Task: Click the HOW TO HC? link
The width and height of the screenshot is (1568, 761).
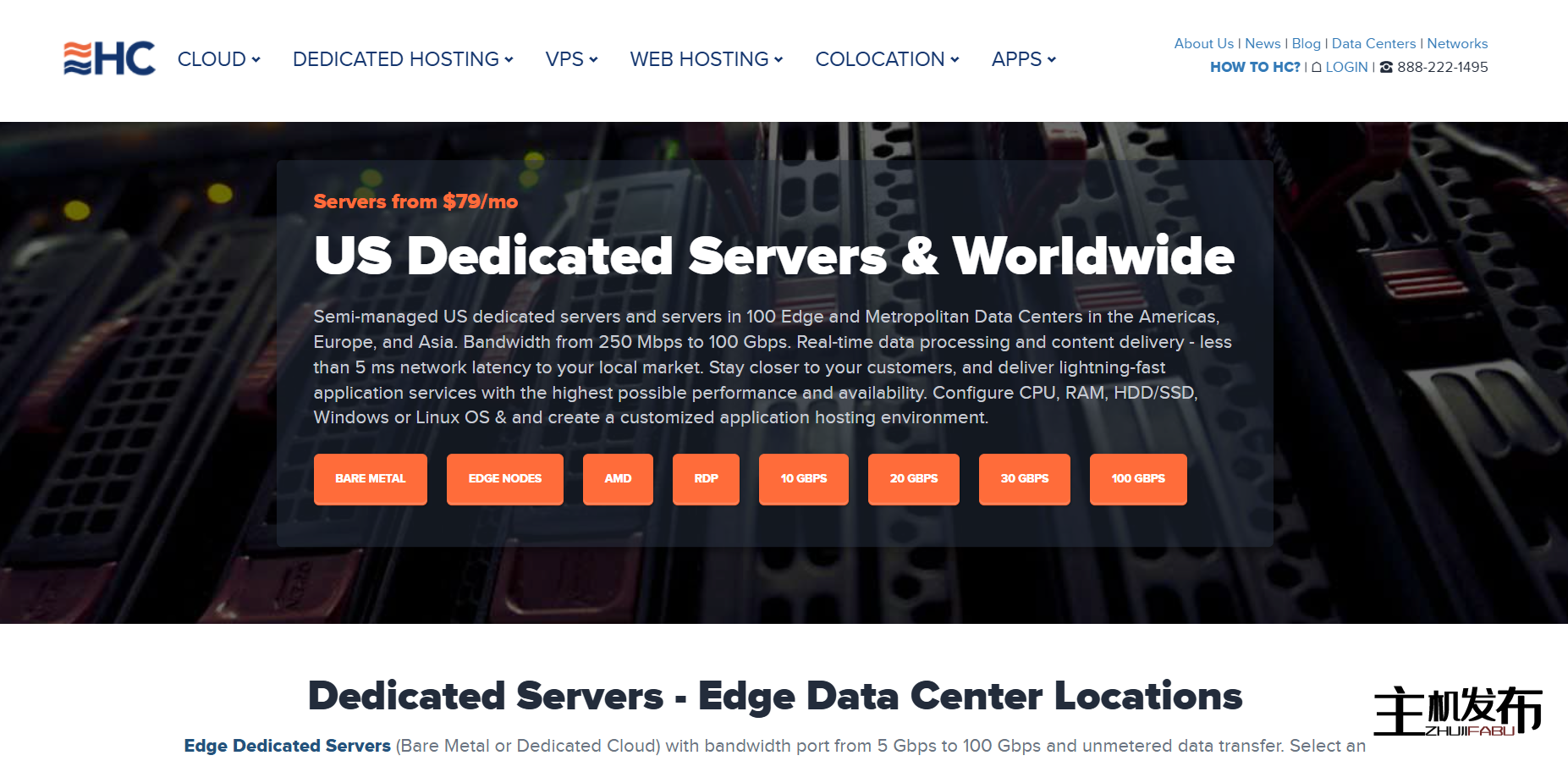Action: 1255,68
